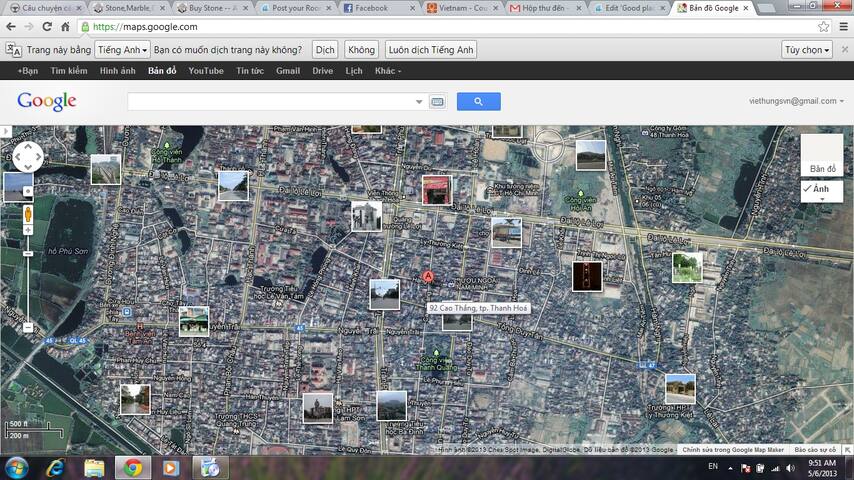This screenshot has height=480, width=854.
Task: Click the translate icon in translation bar
Action: coord(14,50)
